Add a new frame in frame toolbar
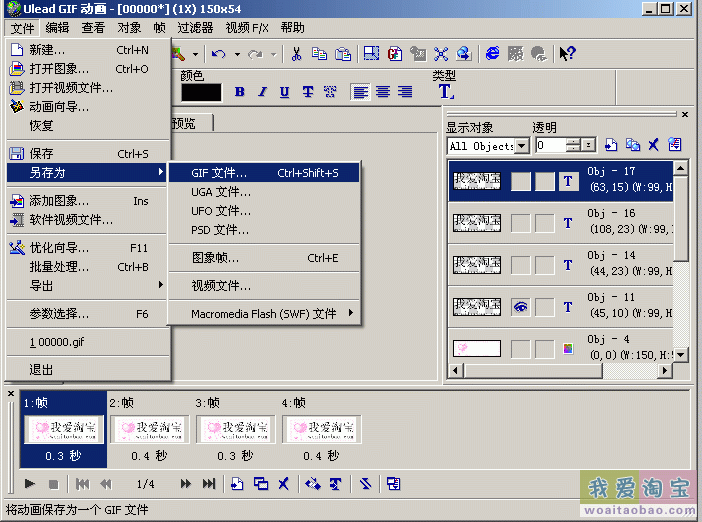Screen dimensions: 702x522 pyautogui.click(x=237, y=484)
